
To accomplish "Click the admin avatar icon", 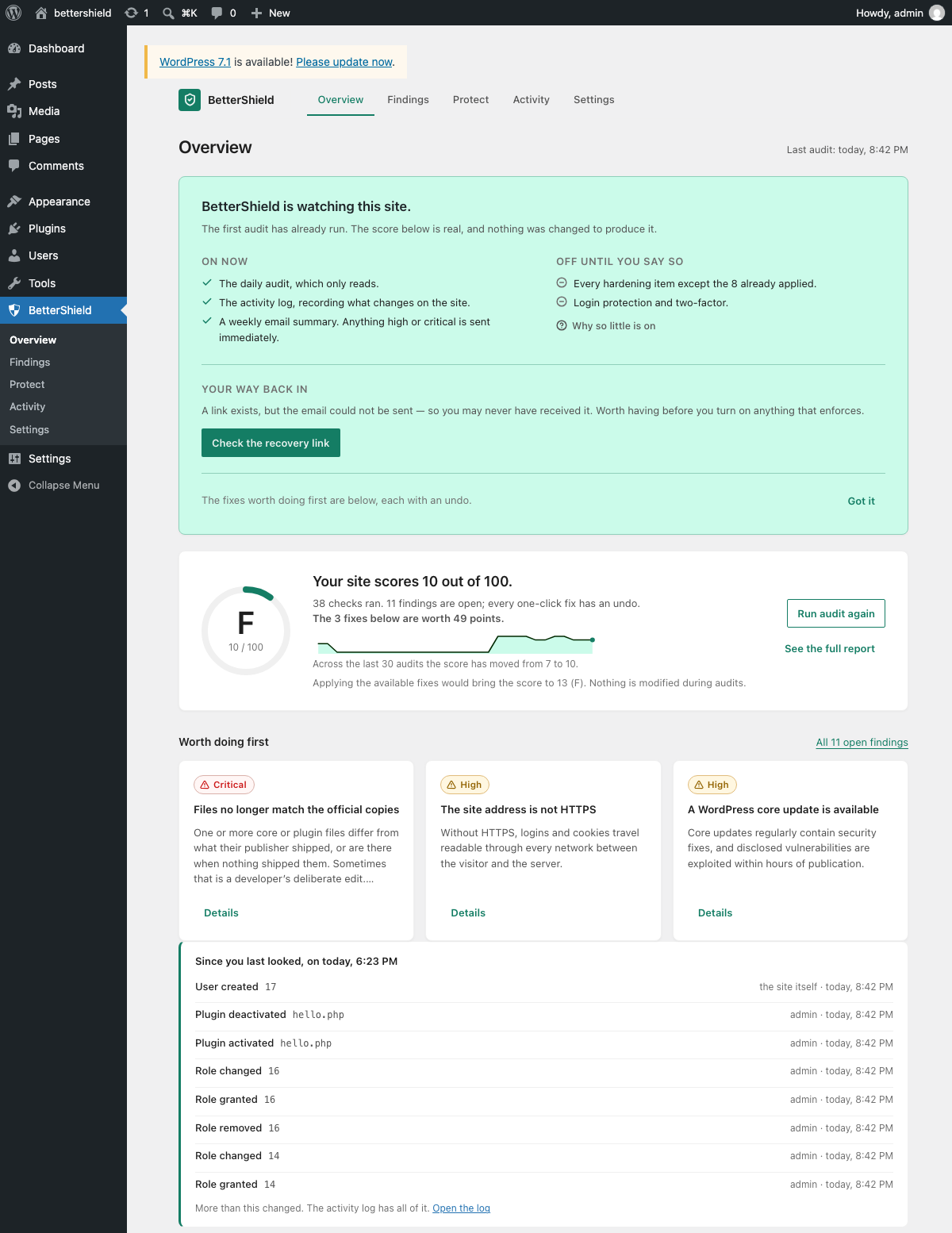I will 937,13.
